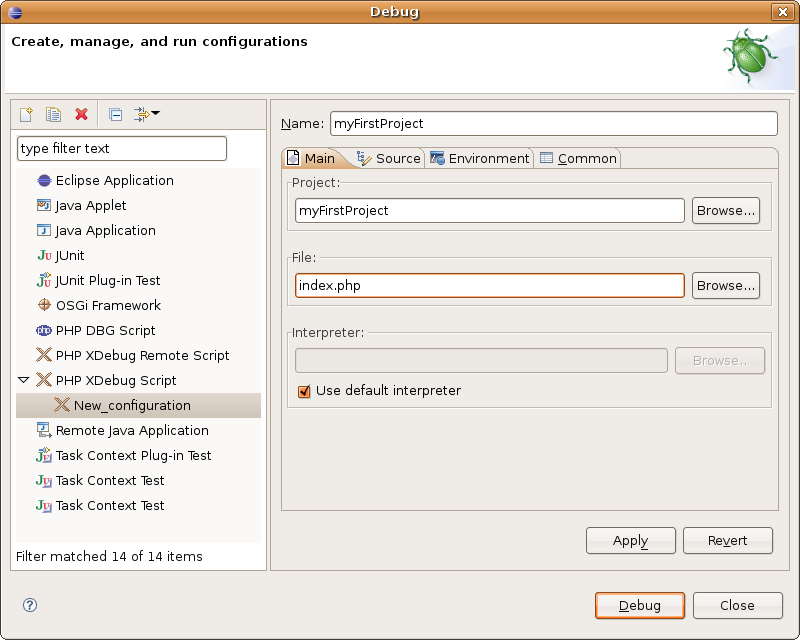Click the new launch configuration icon
This screenshot has height=640, width=800.
click(x=27, y=115)
